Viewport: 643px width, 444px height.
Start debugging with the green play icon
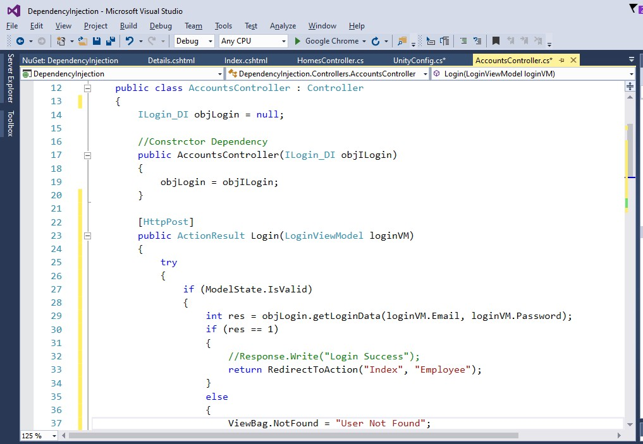tap(298, 41)
